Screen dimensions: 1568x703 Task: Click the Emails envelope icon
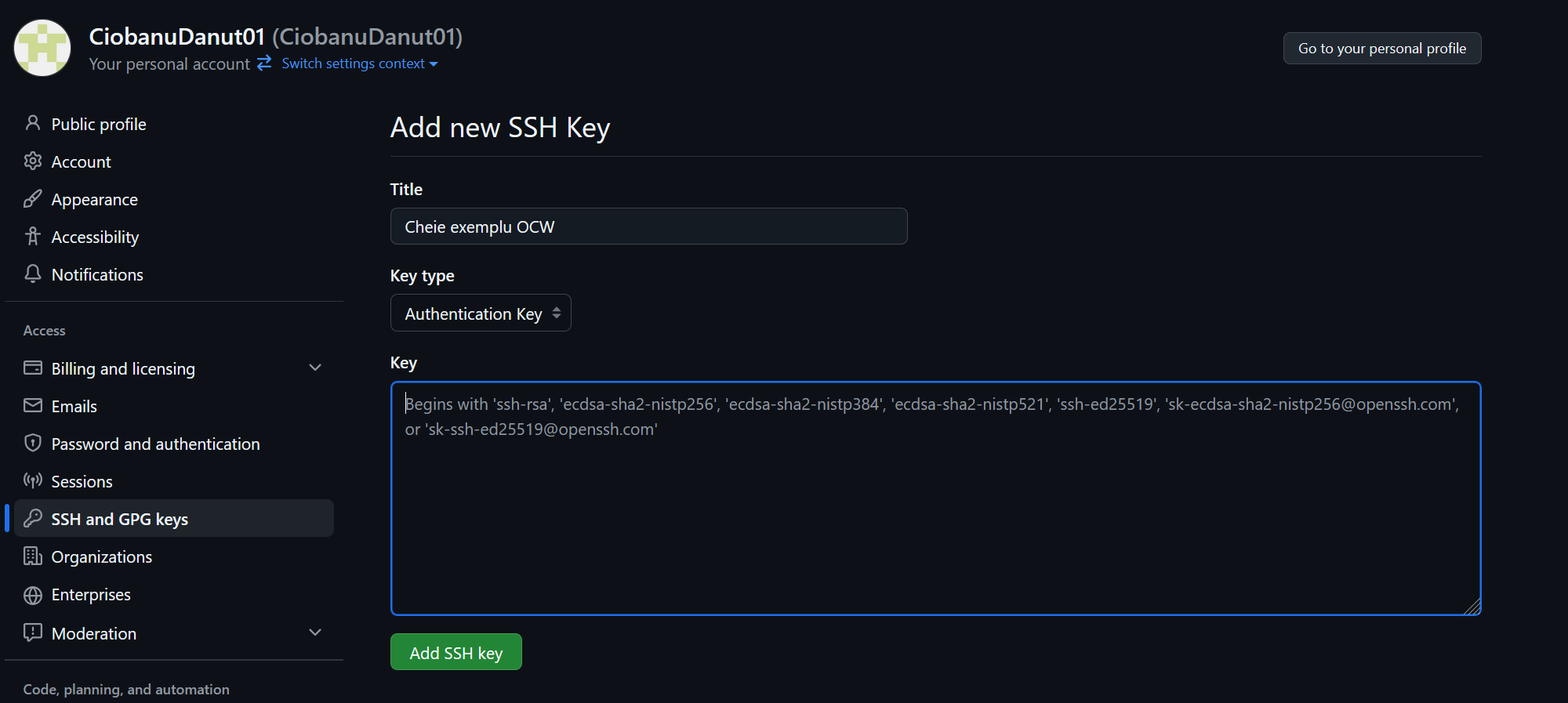(33, 406)
